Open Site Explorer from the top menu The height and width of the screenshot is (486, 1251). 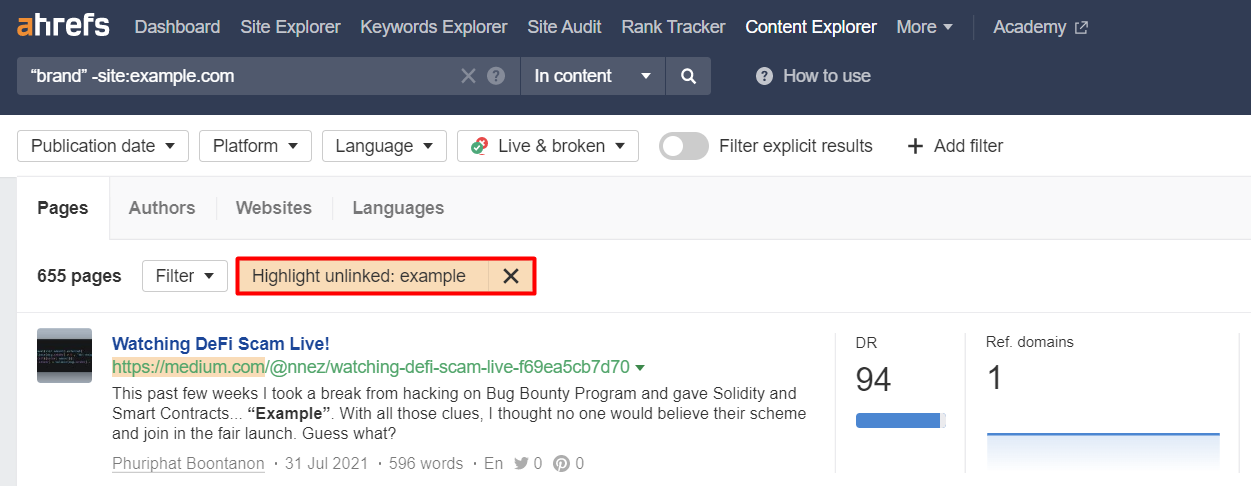[x=290, y=27]
